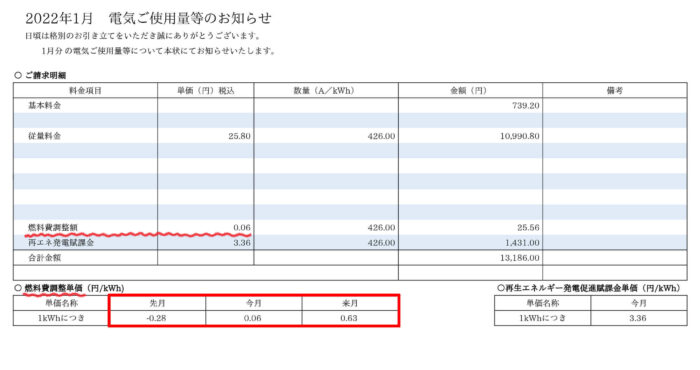Click '1kWhにつき' in the 再生エネルギー賦課金単価 table
Viewport: 700px width, 370px height.
click(542, 318)
